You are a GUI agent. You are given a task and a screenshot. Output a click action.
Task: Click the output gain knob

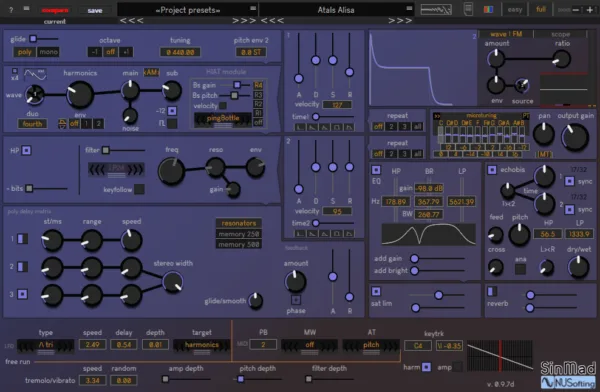(x=575, y=137)
